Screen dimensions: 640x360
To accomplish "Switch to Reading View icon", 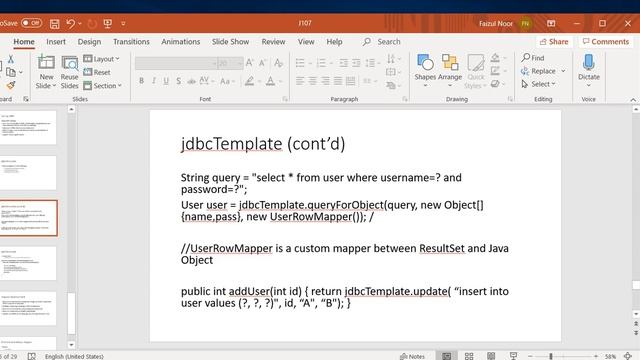I will [491, 356].
